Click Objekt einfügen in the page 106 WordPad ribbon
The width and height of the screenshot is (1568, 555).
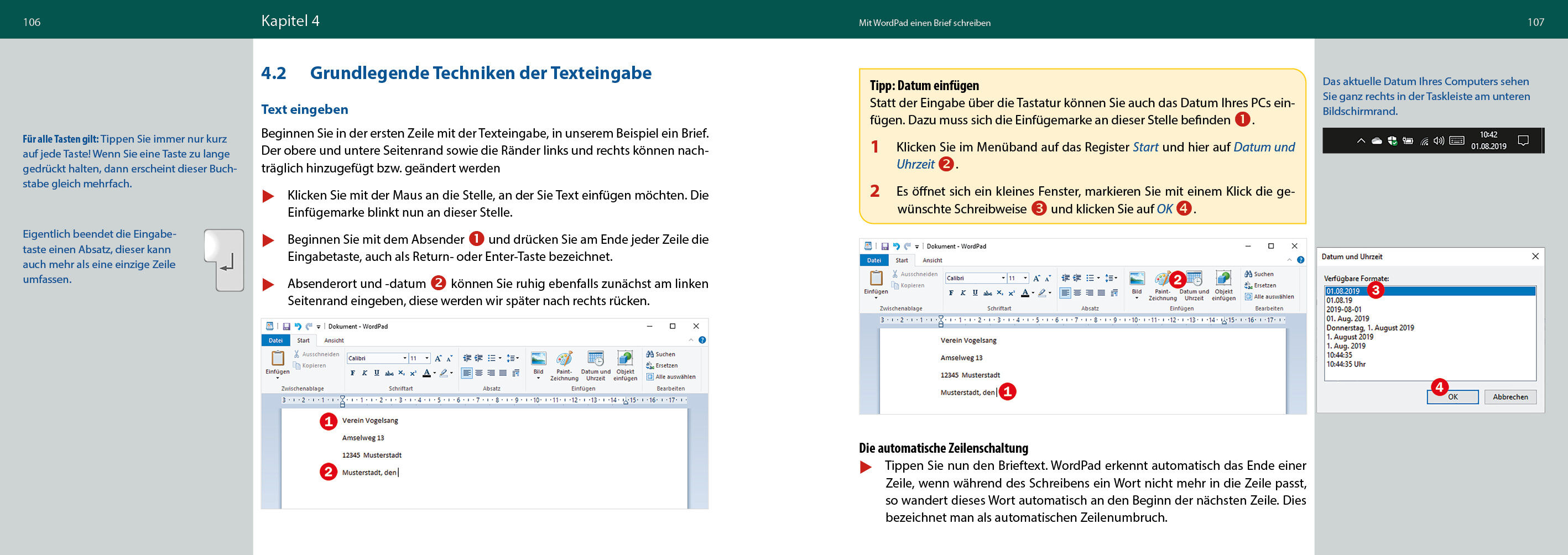625,359
